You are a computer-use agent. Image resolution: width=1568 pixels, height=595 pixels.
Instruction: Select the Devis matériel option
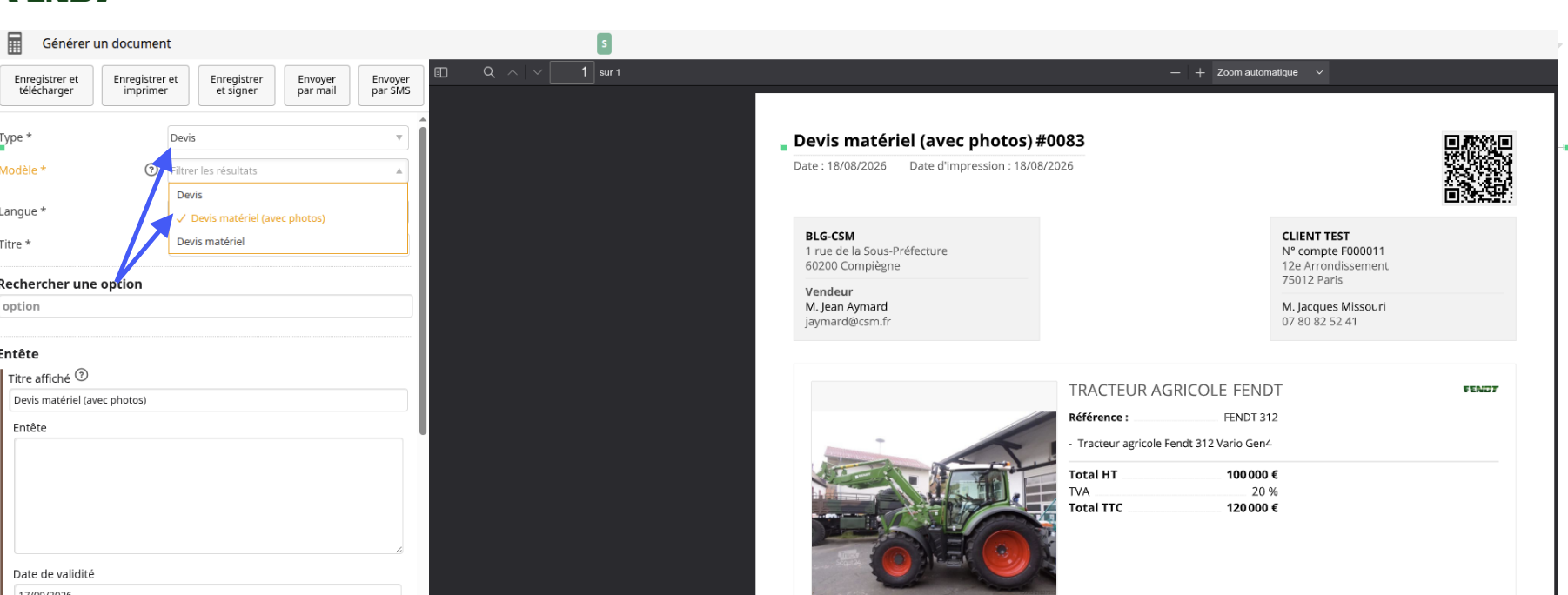288,242
